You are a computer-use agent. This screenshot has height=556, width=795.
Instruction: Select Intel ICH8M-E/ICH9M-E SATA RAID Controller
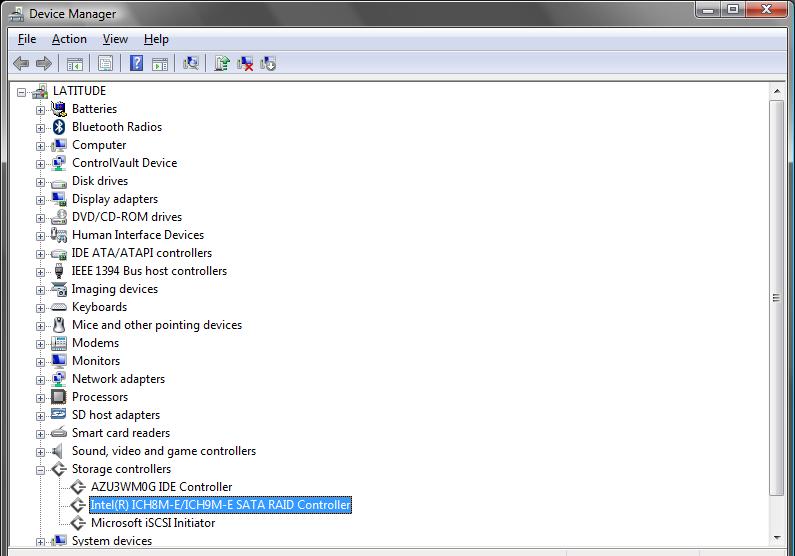220,505
